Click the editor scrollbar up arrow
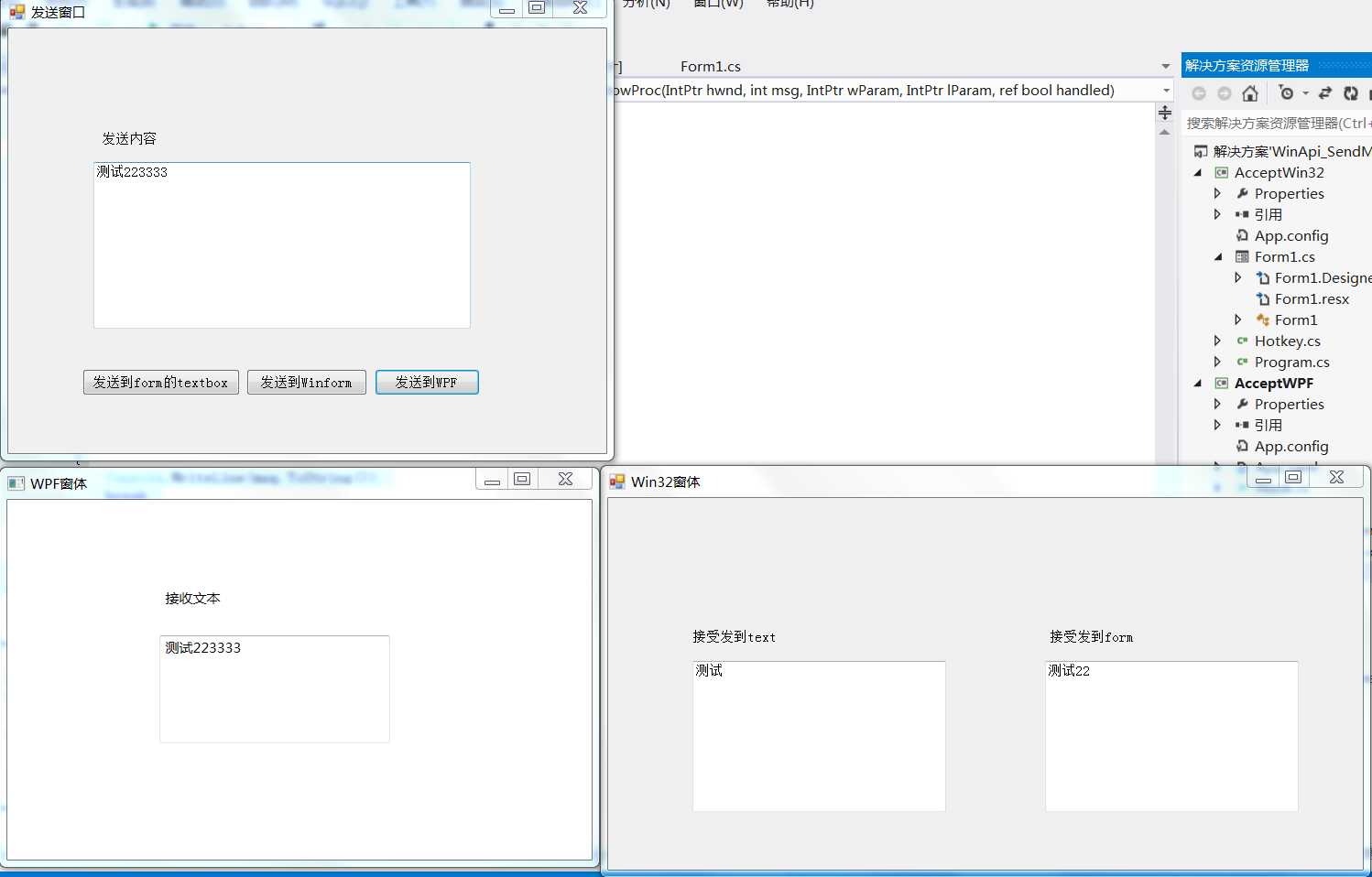The image size is (1372, 877). tap(1165, 133)
